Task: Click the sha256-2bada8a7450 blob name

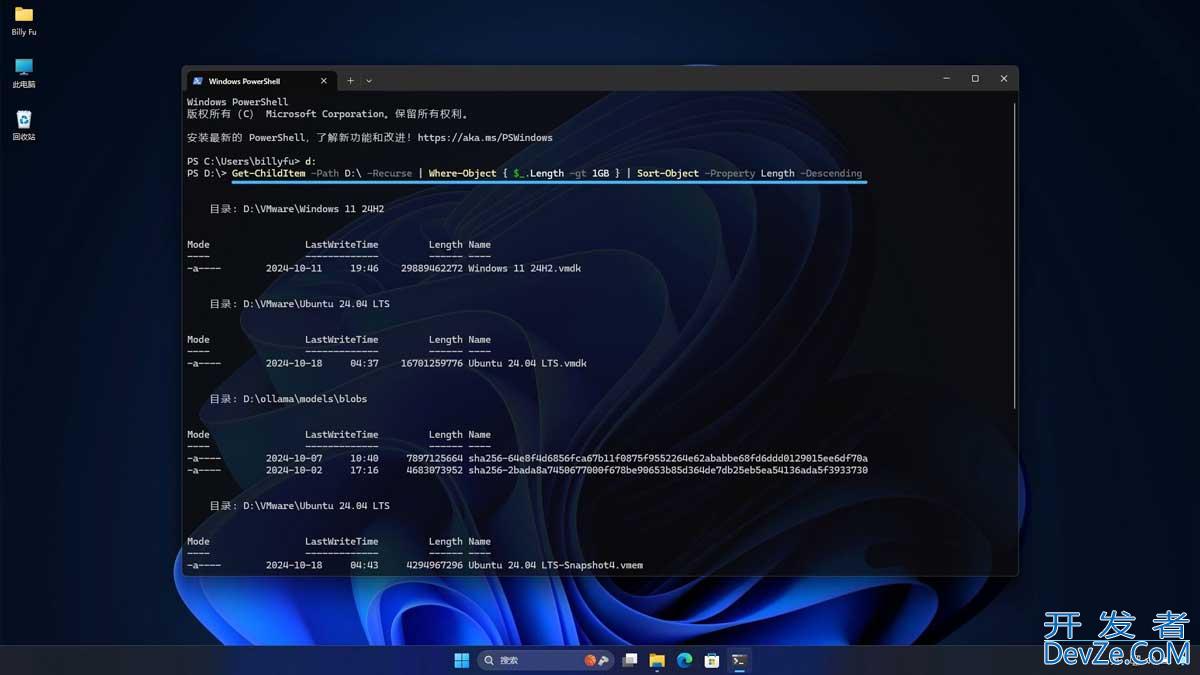Action: click(668, 471)
